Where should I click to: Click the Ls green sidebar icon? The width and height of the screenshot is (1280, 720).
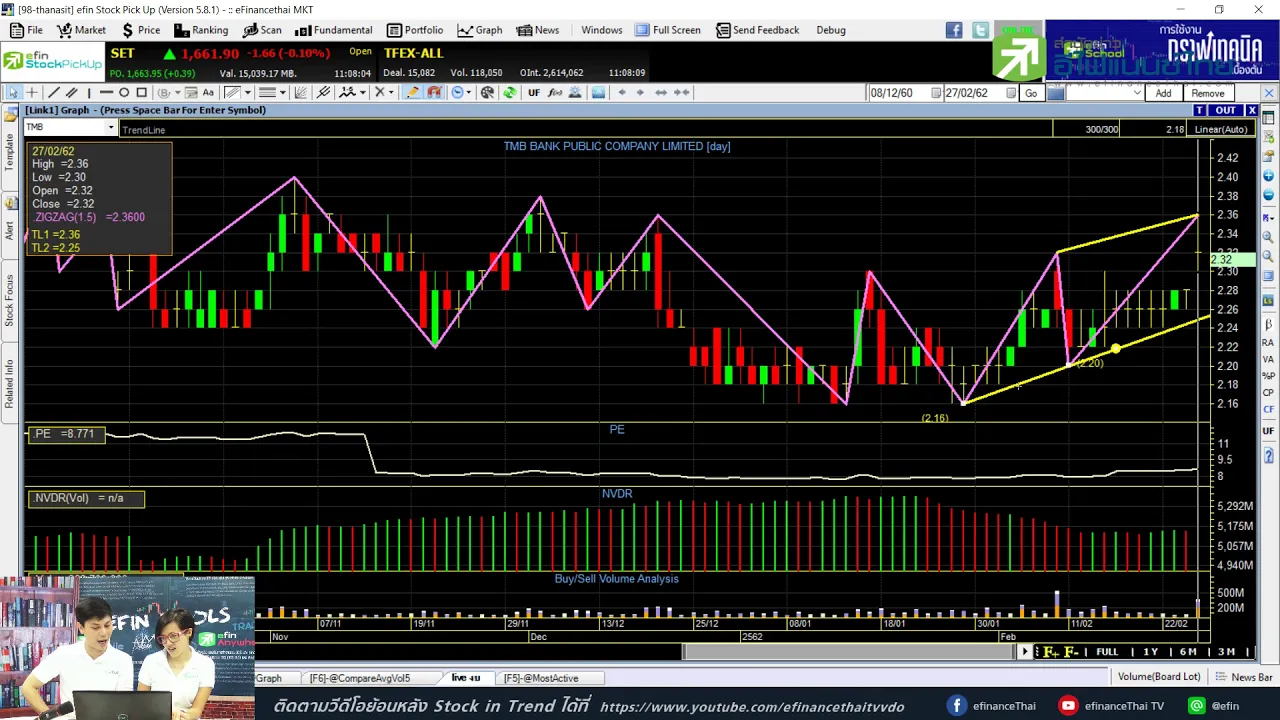pos(1268,301)
